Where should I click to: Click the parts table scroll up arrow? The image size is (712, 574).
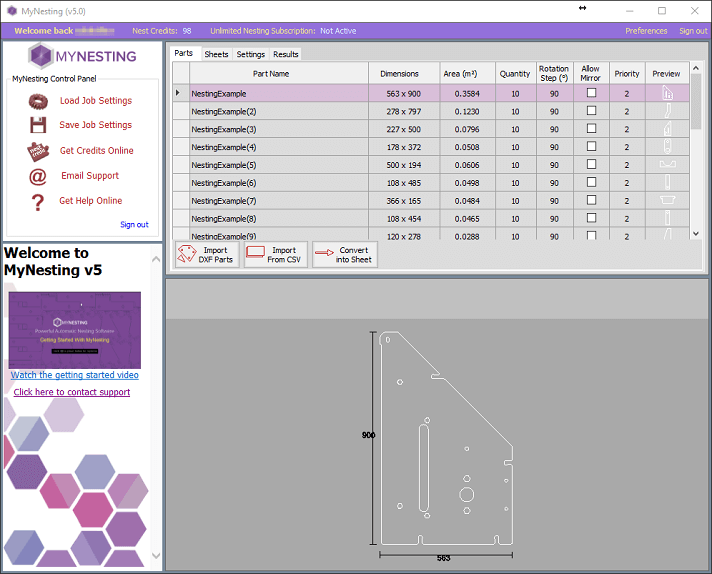[x=696, y=68]
